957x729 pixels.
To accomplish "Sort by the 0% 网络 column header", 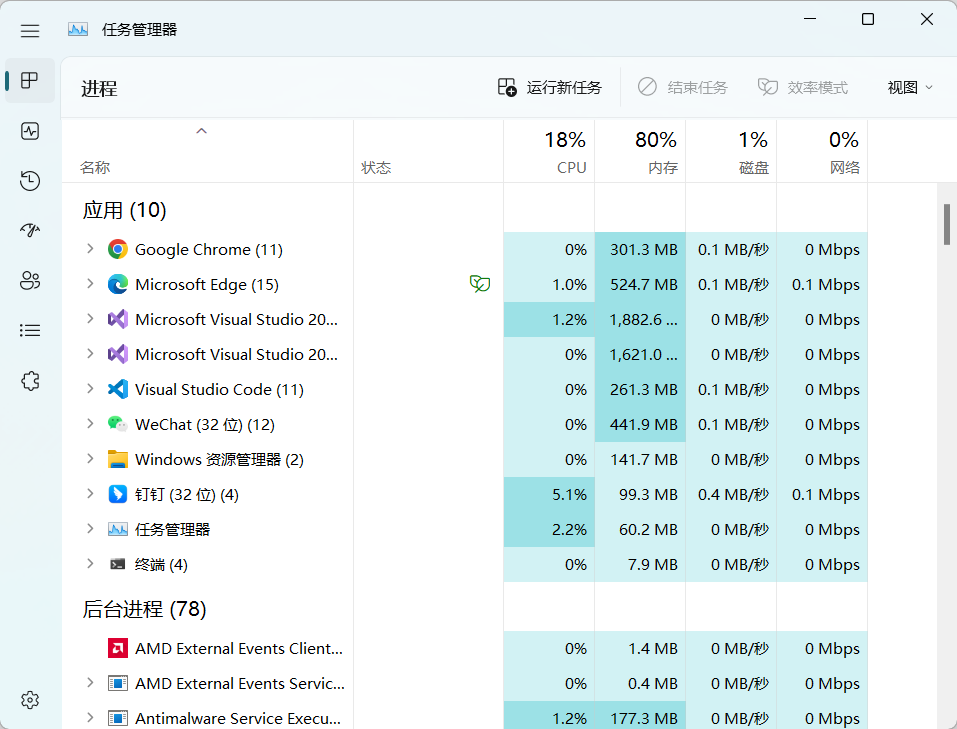I will pos(822,151).
